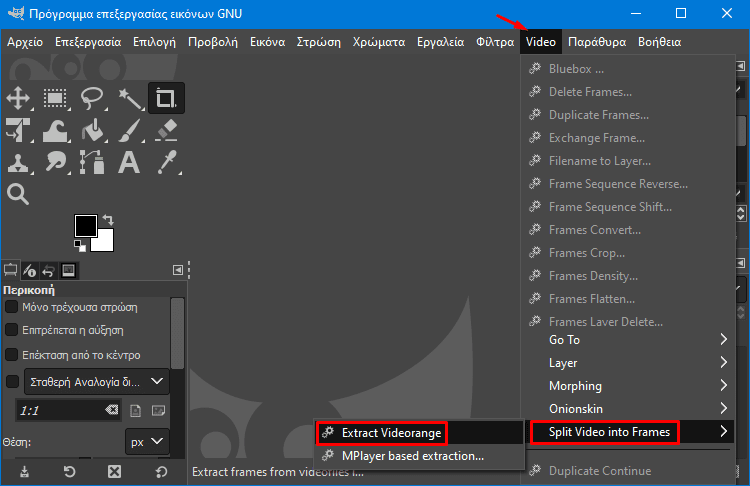
Task: Open the Επεξεργασία menu
Action: pos(88,42)
